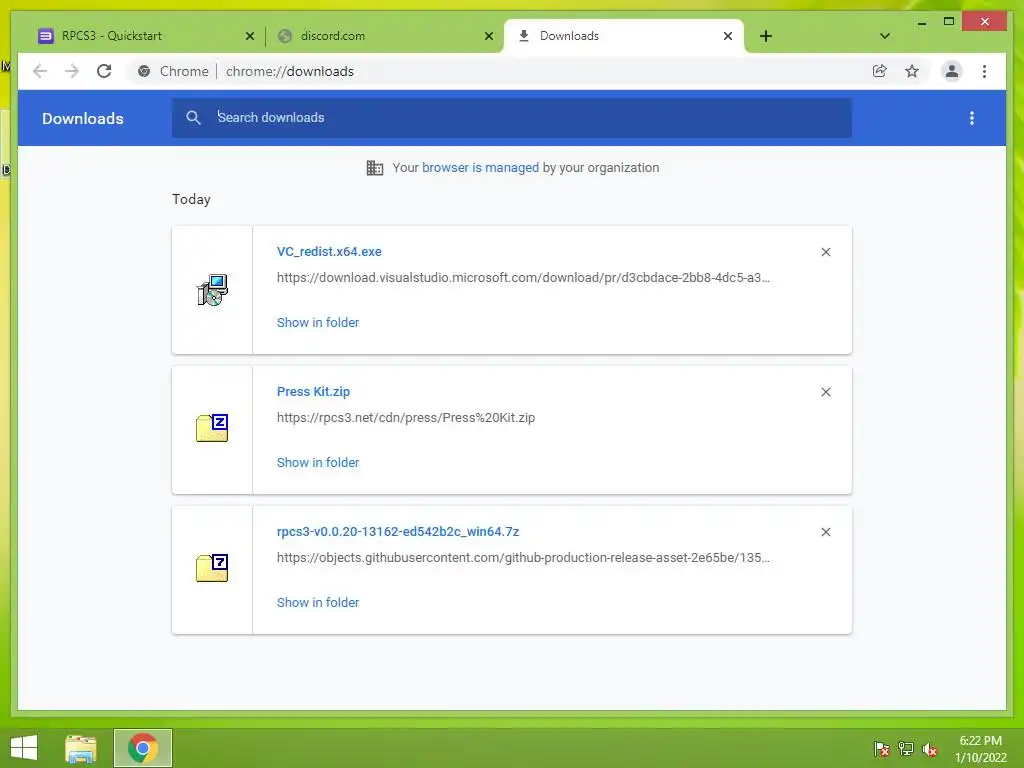The width and height of the screenshot is (1024, 768).
Task: Close the Downloads tab
Action: coord(728,37)
